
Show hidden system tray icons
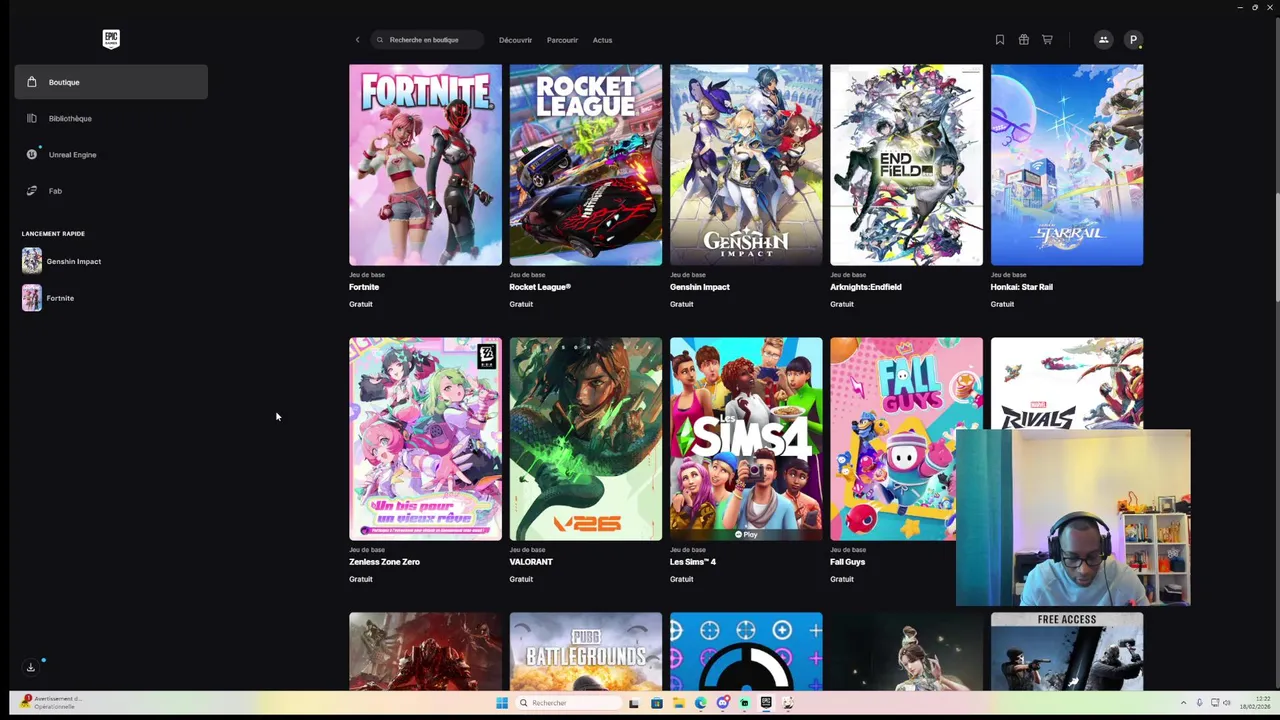coord(1184,703)
